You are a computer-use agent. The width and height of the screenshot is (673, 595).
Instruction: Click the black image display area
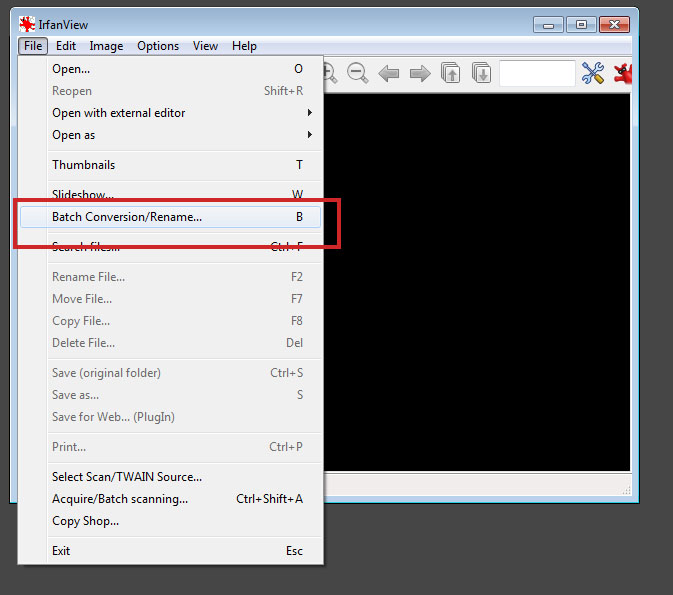[x=477, y=282]
